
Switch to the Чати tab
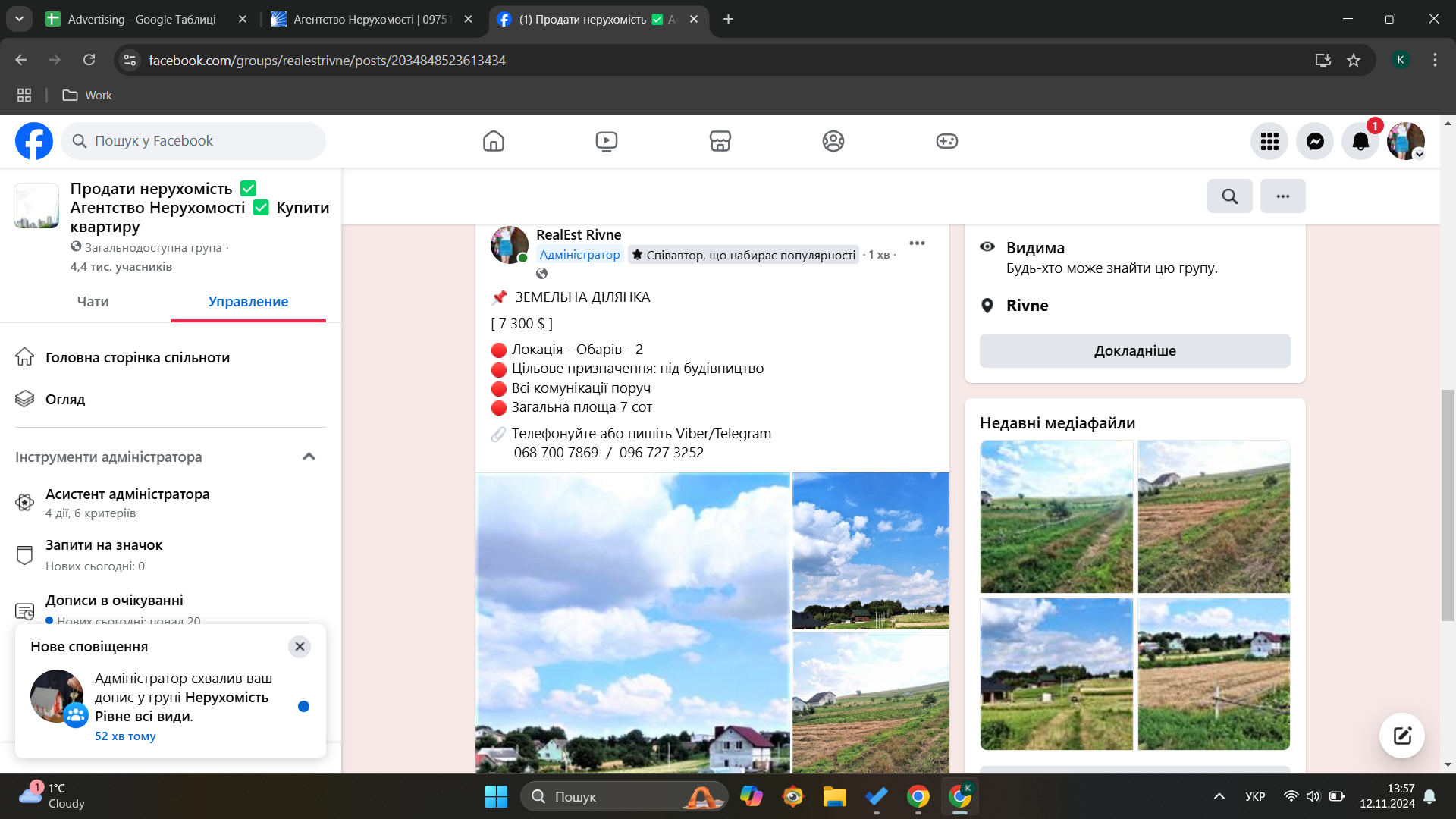[93, 302]
